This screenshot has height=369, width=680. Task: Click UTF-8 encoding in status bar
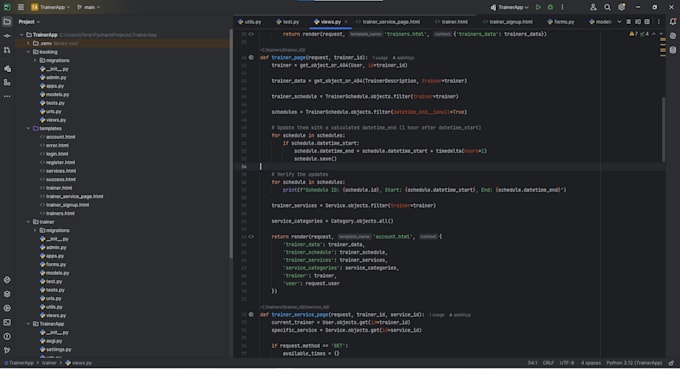point(567,363)
